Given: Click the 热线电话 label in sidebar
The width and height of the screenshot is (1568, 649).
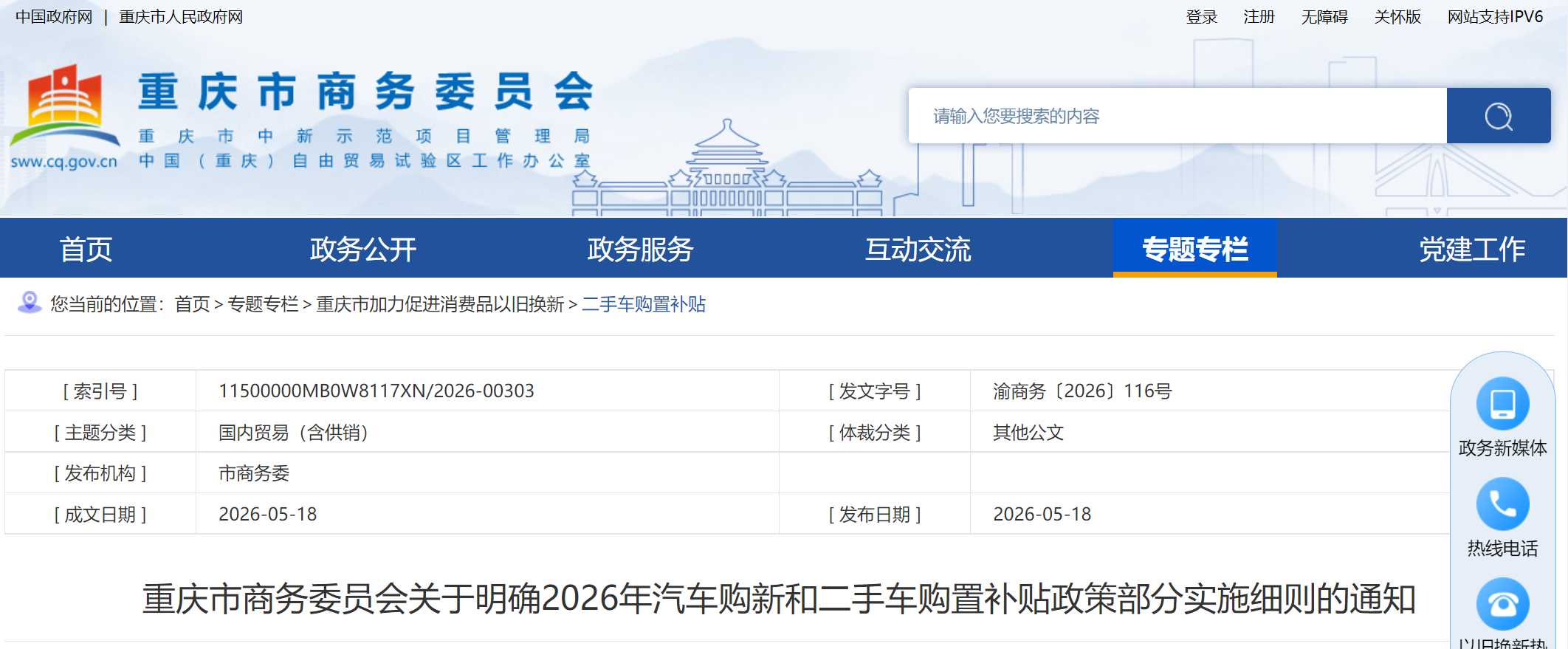Looking at the screenshot, I should [x=1502, y=548].
